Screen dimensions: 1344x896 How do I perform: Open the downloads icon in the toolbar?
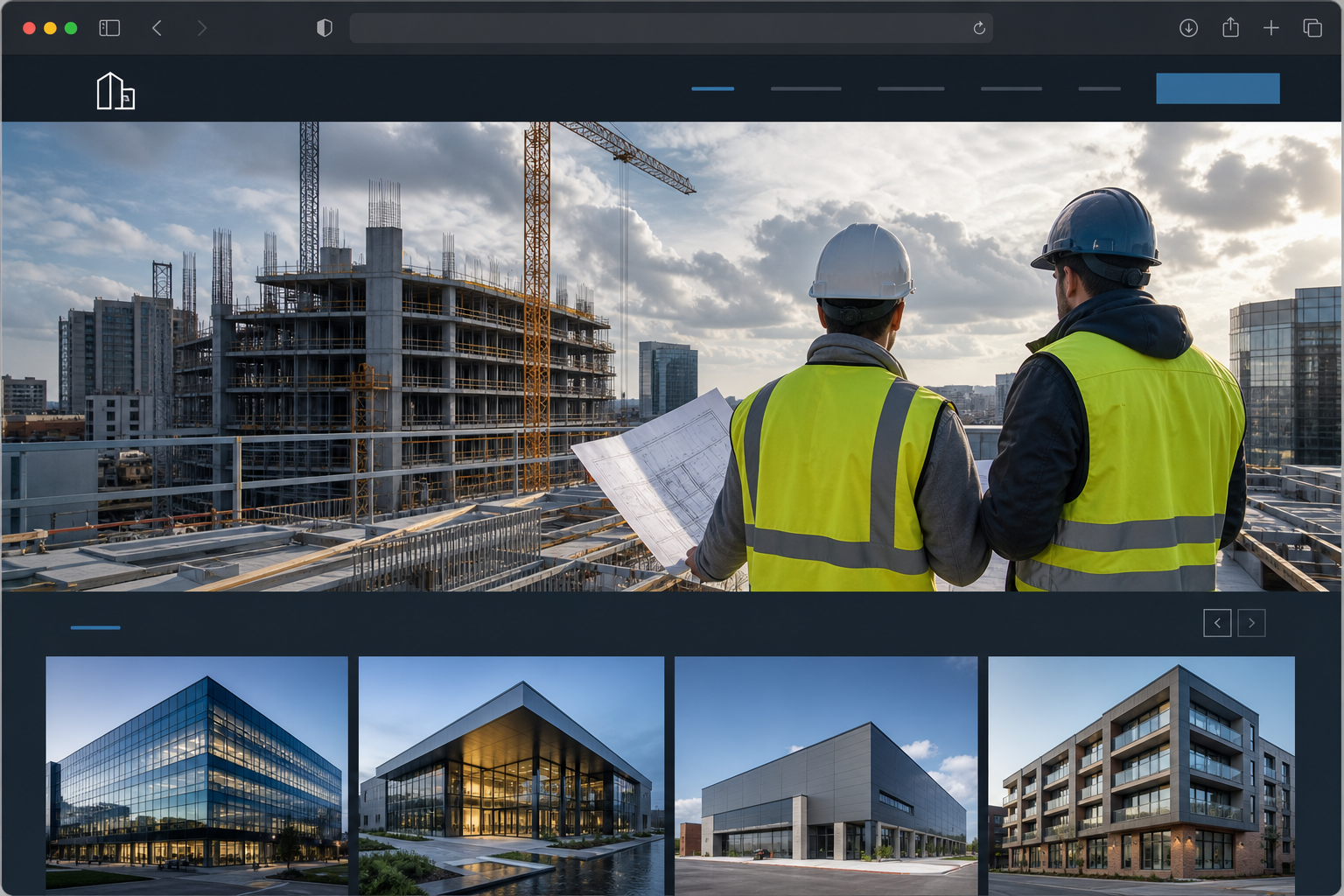click(x=1188, y=28)
